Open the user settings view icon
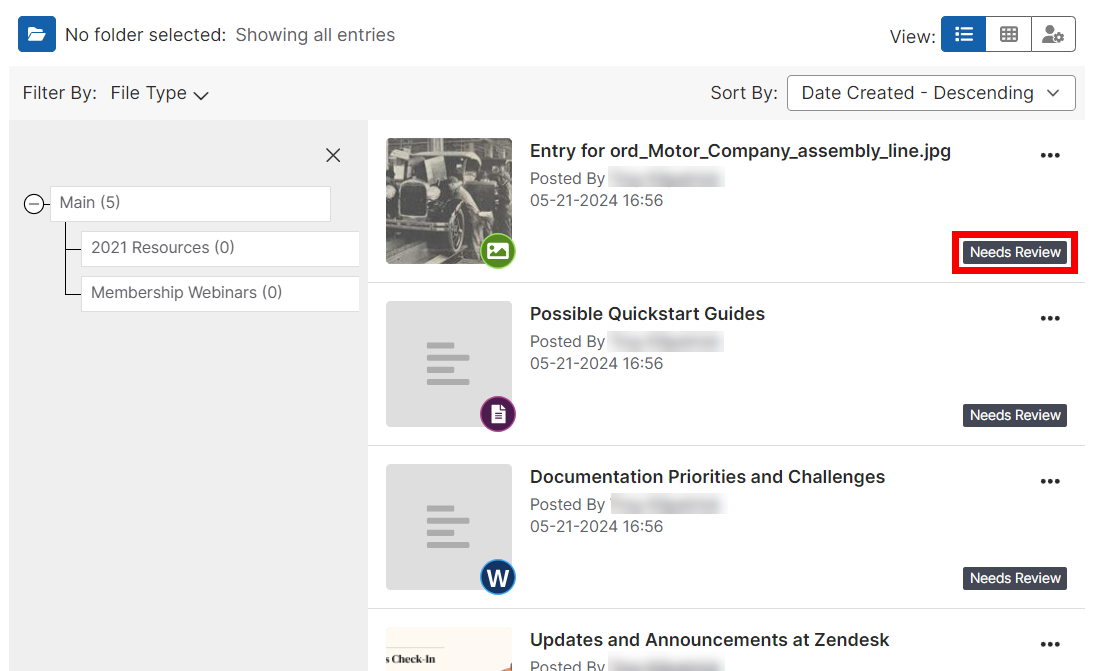Screen dimensions: 1094x671 (1053, 34)
